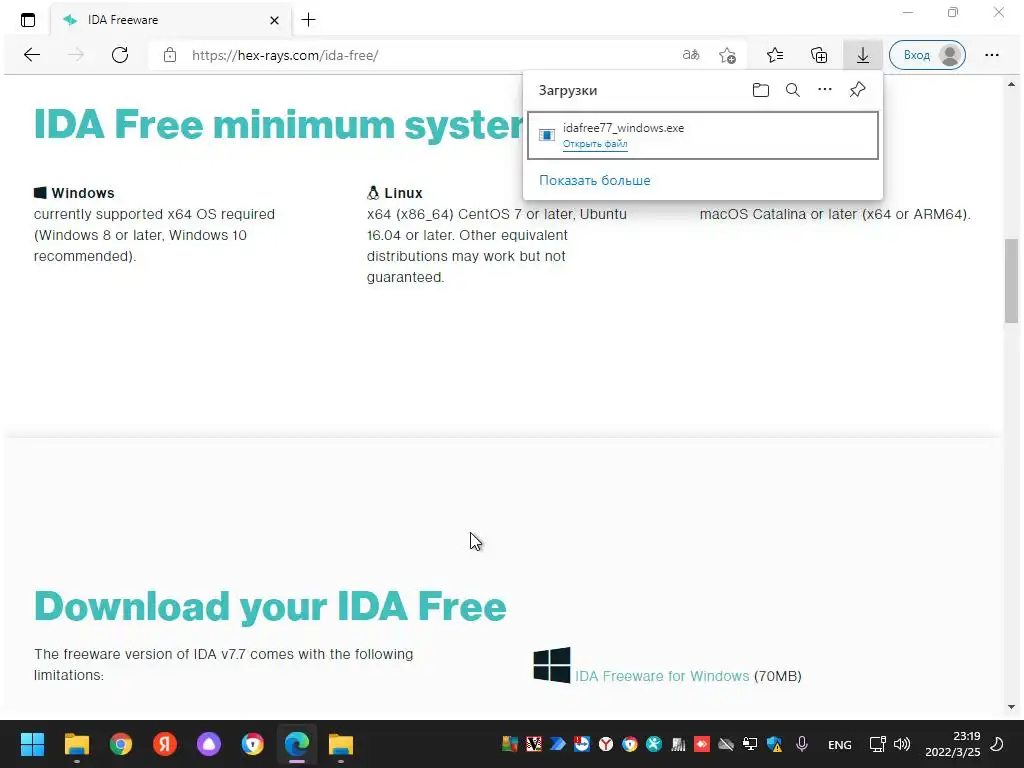Close the IDA Freeware tab
The width and height of the screenshot is (1024, 768).
[x=274, y=20]
